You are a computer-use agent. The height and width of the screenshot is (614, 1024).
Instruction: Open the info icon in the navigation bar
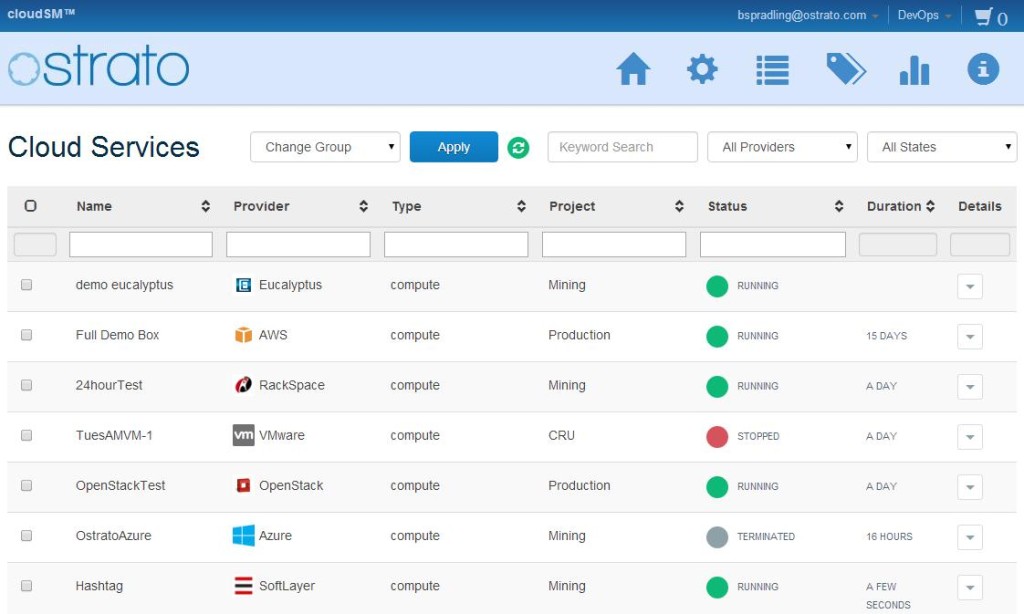coord(983,69)
